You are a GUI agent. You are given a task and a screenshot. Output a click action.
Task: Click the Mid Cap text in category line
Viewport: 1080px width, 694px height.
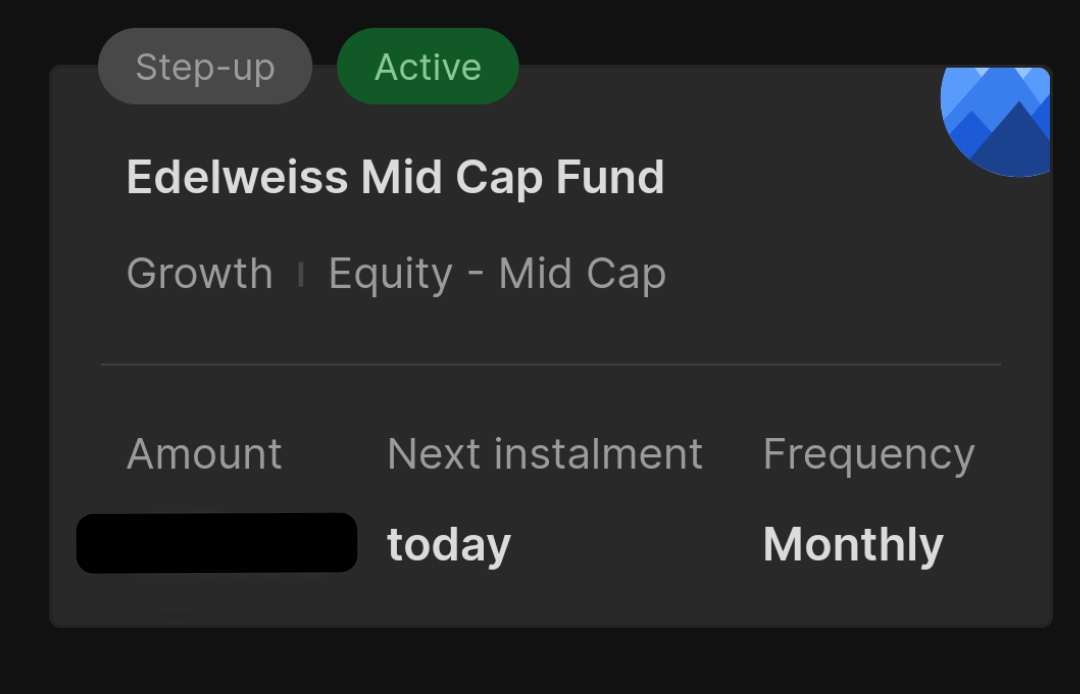(582, 274)
